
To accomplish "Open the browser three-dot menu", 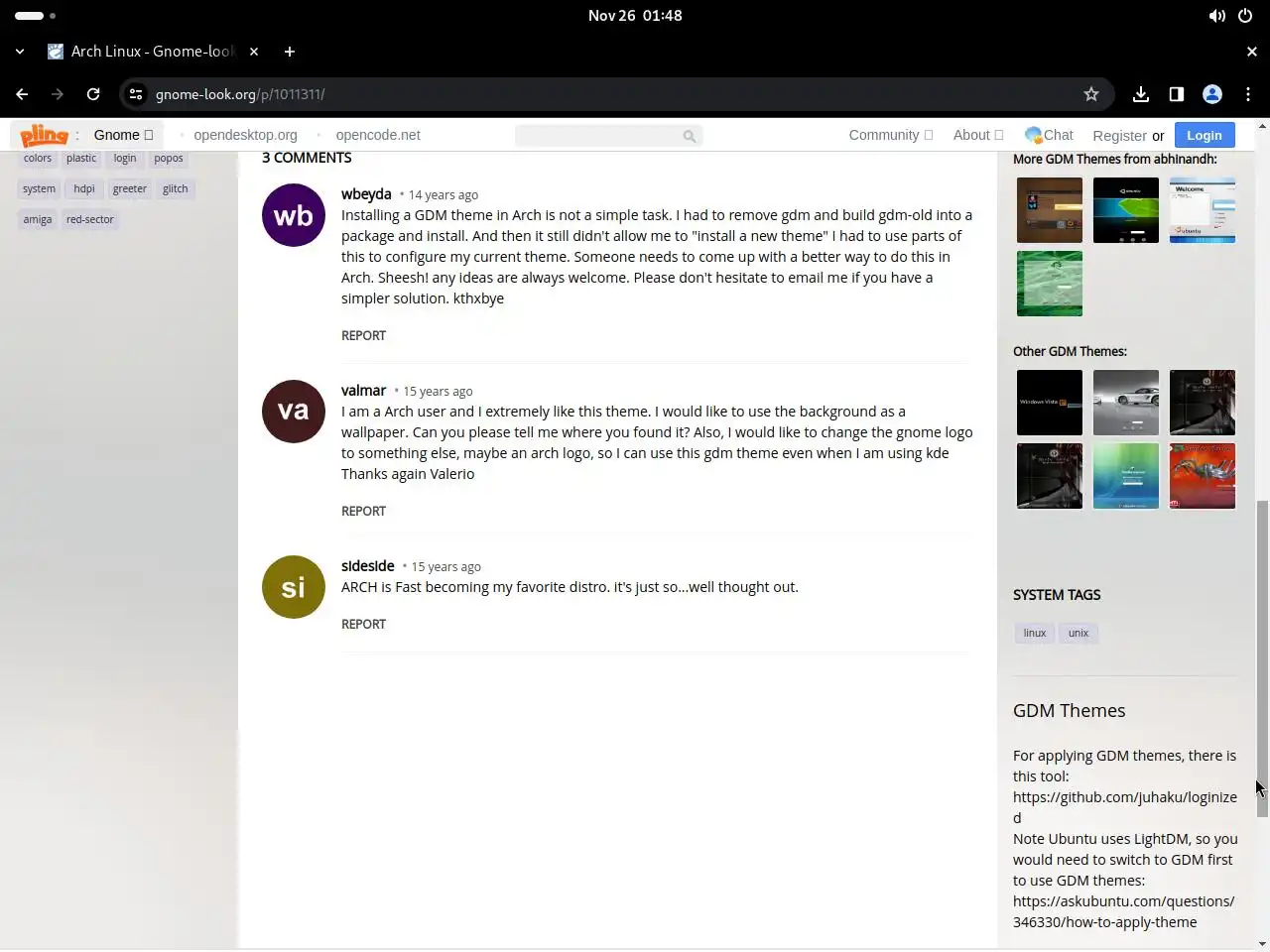I will click(1248, 94).
